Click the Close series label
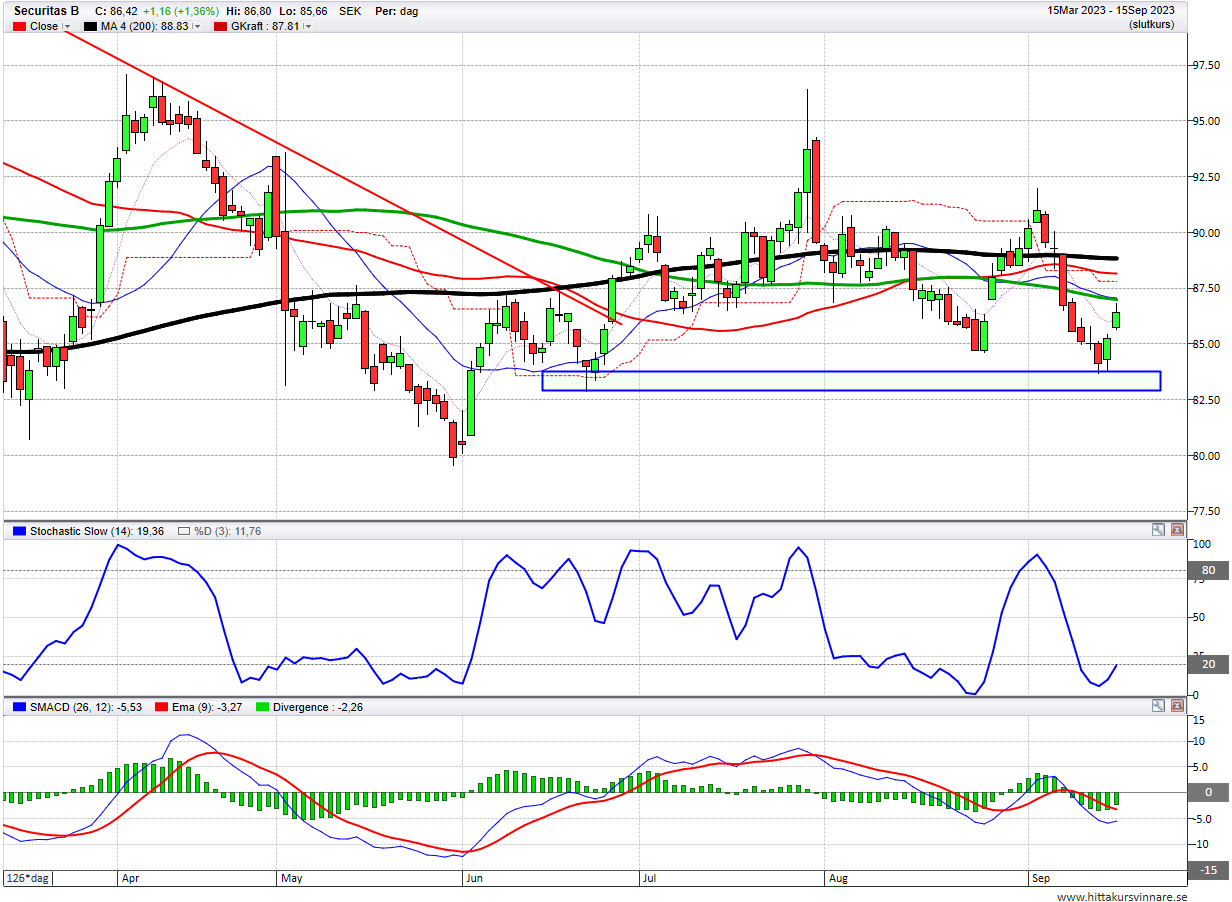The width and height of the screenshot is (1232, 902). [x=44, y=27]
